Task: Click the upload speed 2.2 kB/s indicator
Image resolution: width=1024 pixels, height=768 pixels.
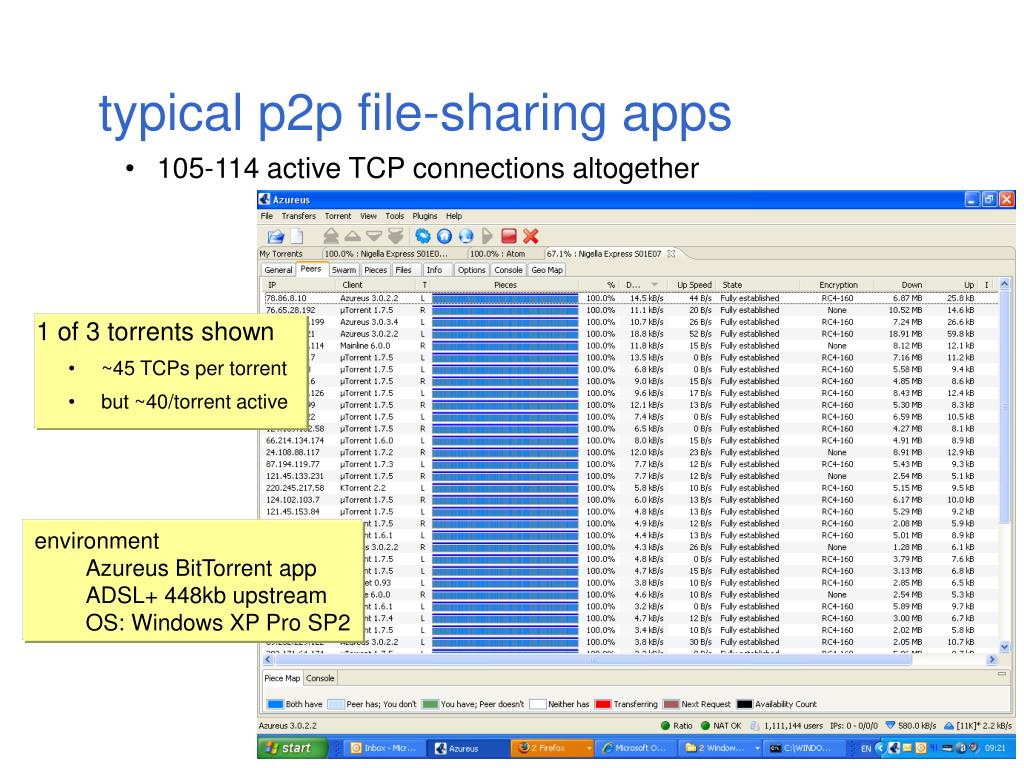Action: (x=978, y=726)
